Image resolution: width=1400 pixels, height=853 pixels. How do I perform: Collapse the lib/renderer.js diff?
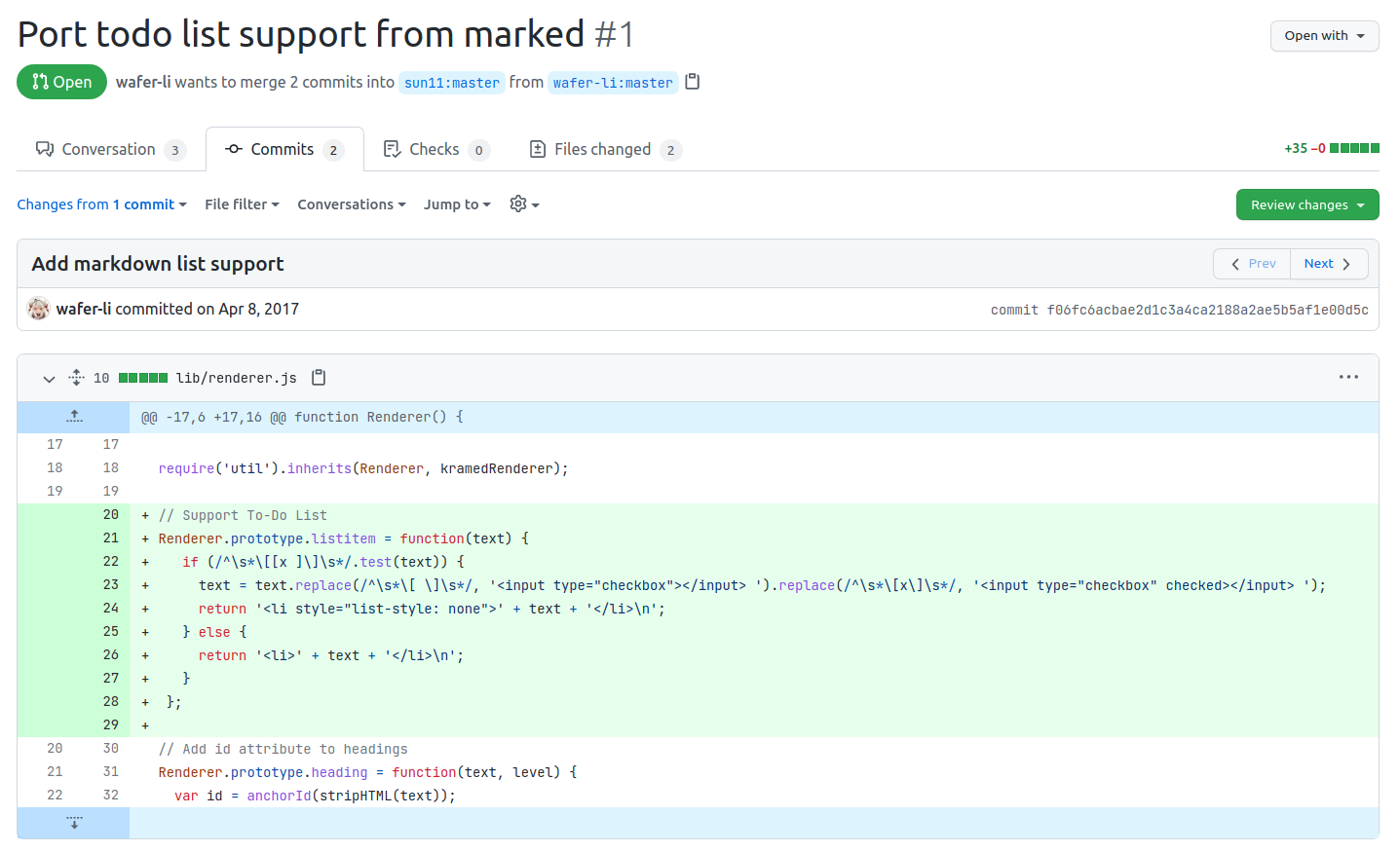click(x=49, y=378)
